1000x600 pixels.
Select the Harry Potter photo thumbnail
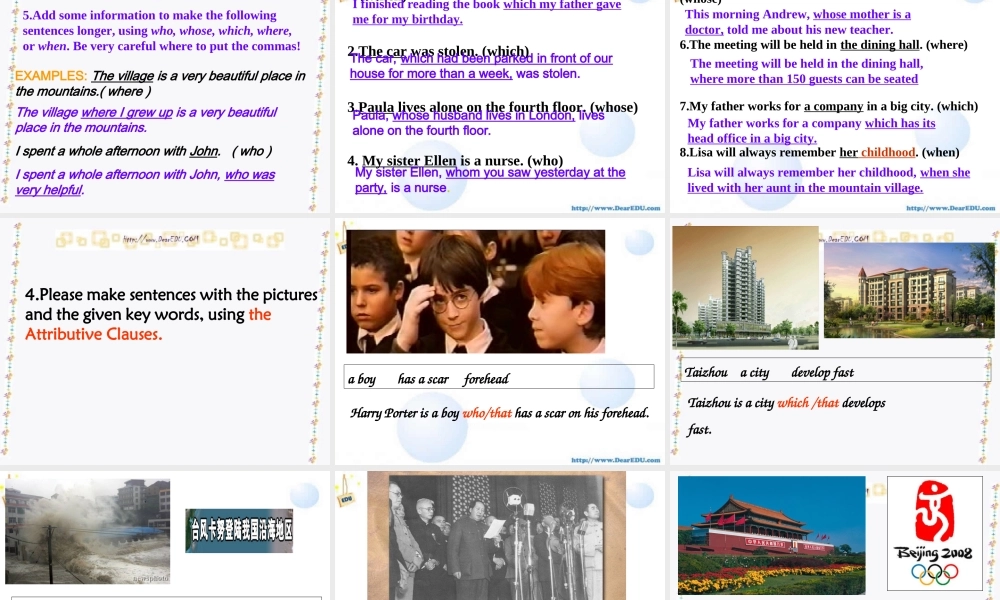[475, 291]
